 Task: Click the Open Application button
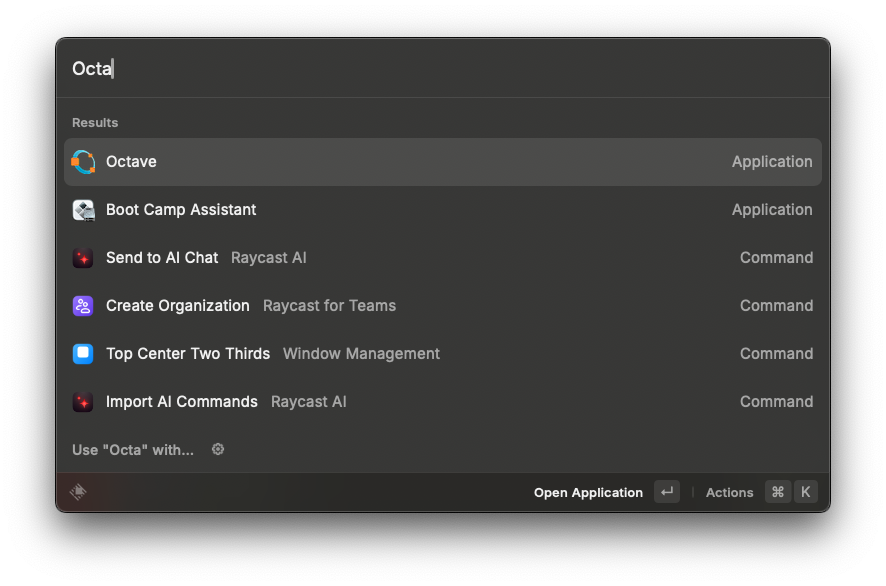point(588,493)
